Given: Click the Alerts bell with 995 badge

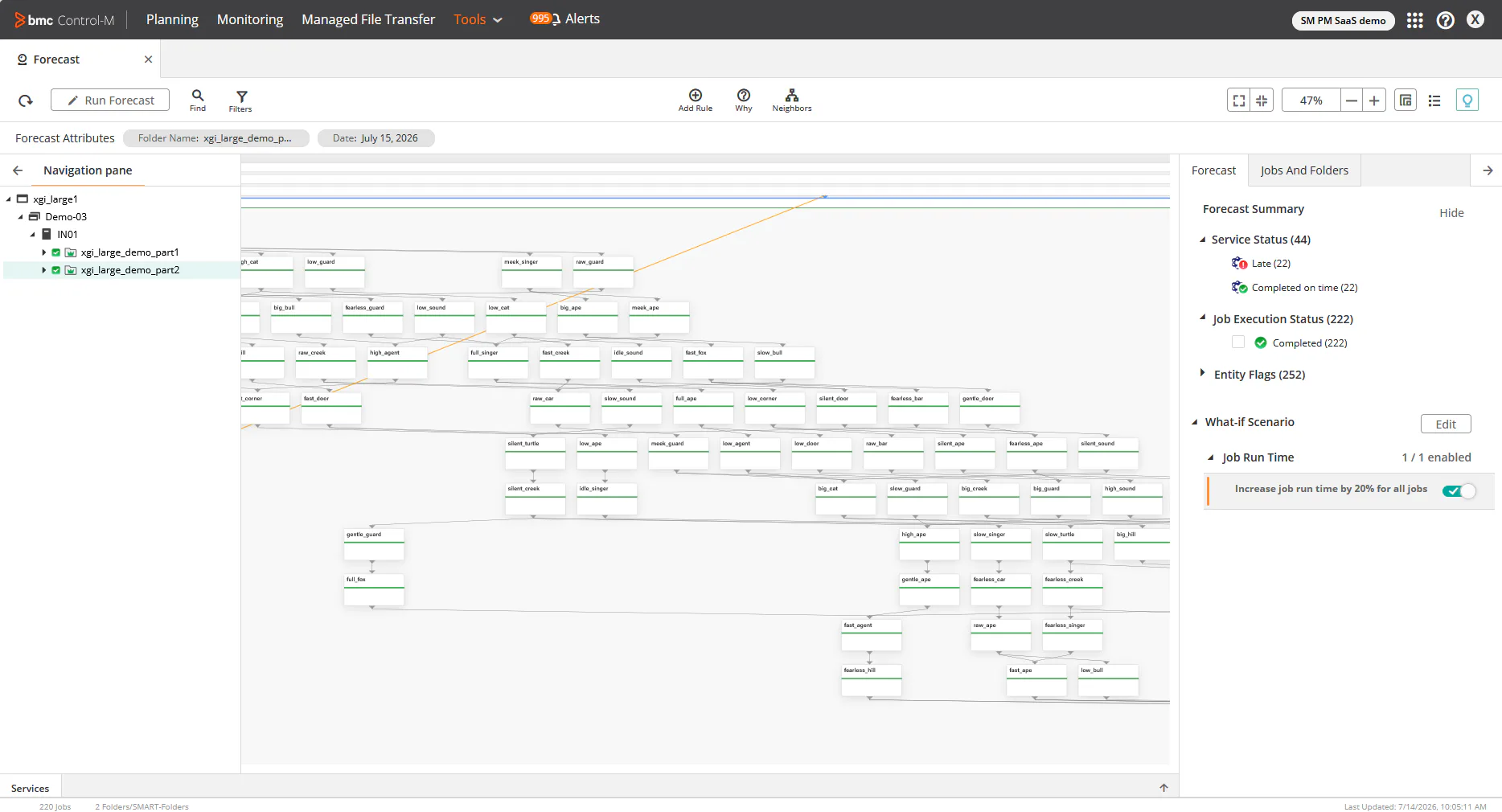Looking at the screenshot, I should pyautogui.click(x=565, y=18).
